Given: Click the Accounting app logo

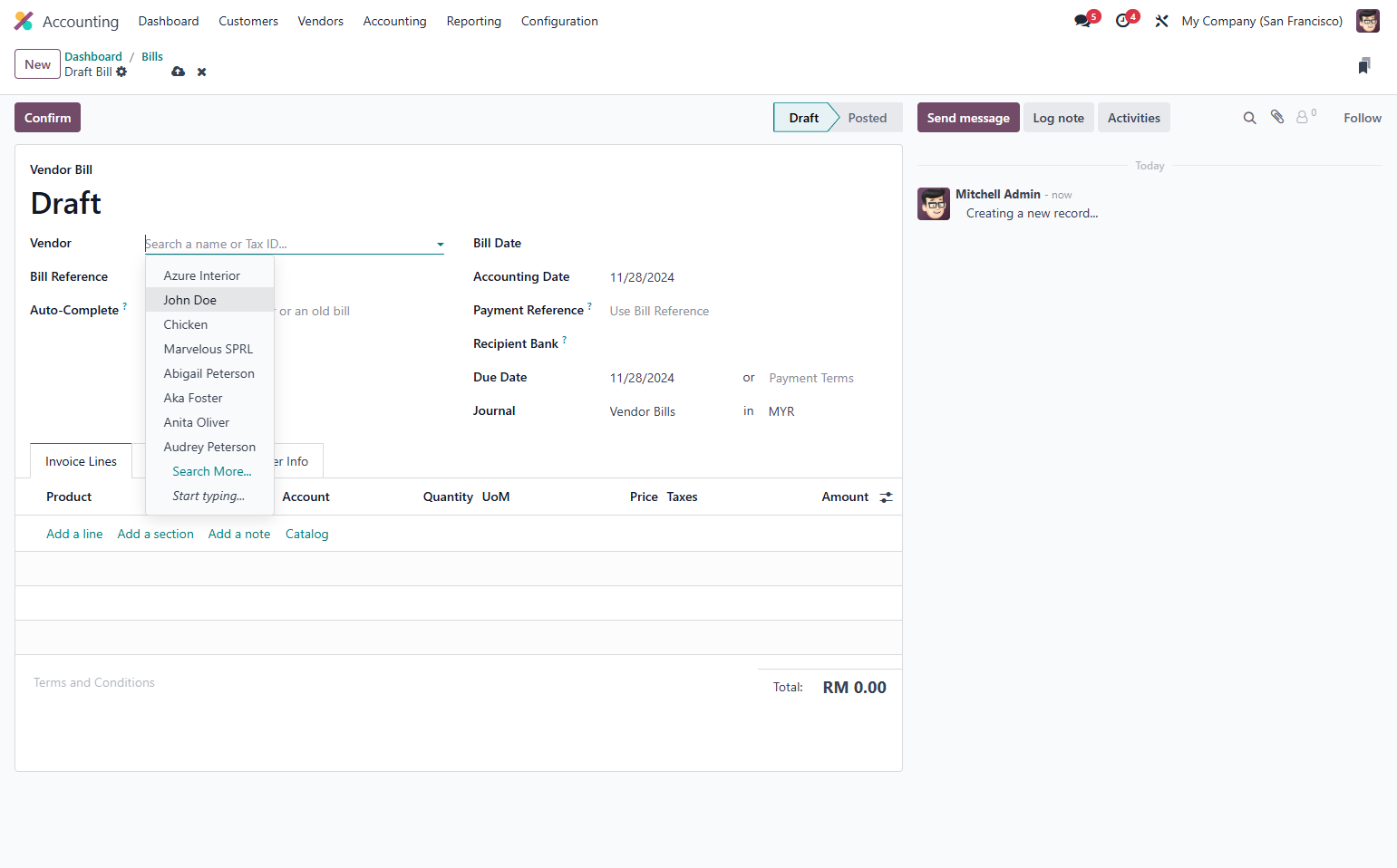Looking at the screenshot, I should (x=24, y=21).
